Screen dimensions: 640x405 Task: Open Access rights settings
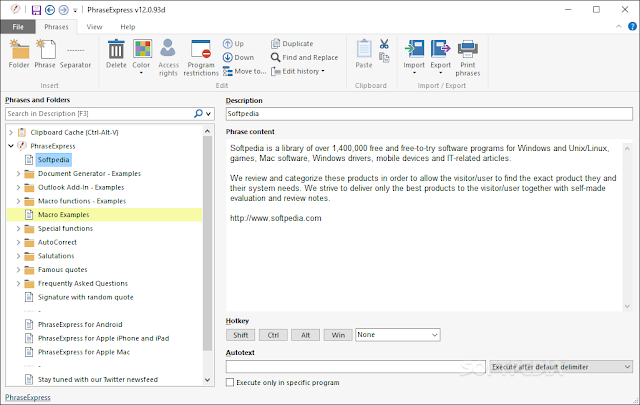(x=168, y=58)
